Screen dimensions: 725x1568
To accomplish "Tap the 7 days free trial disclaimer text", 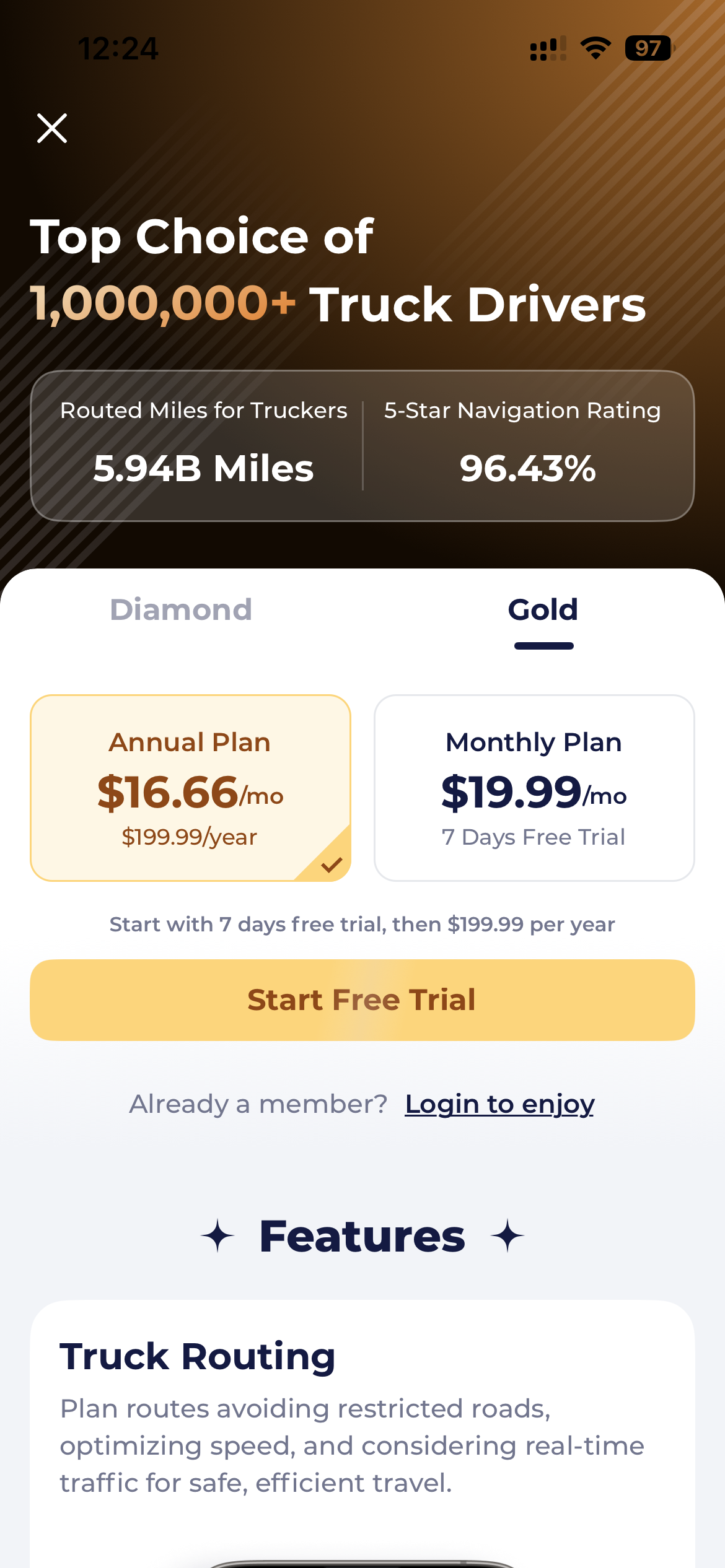I will pos(362,925).
